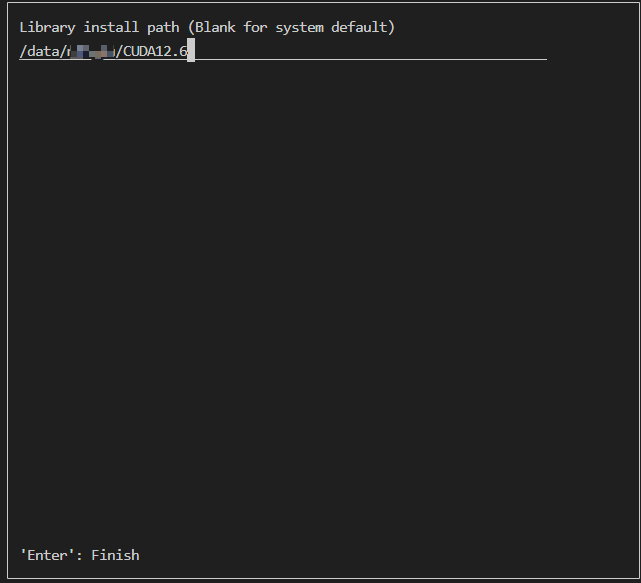Click the words 'system default' in the prompt
641x583 pixels.
point(331,28)
